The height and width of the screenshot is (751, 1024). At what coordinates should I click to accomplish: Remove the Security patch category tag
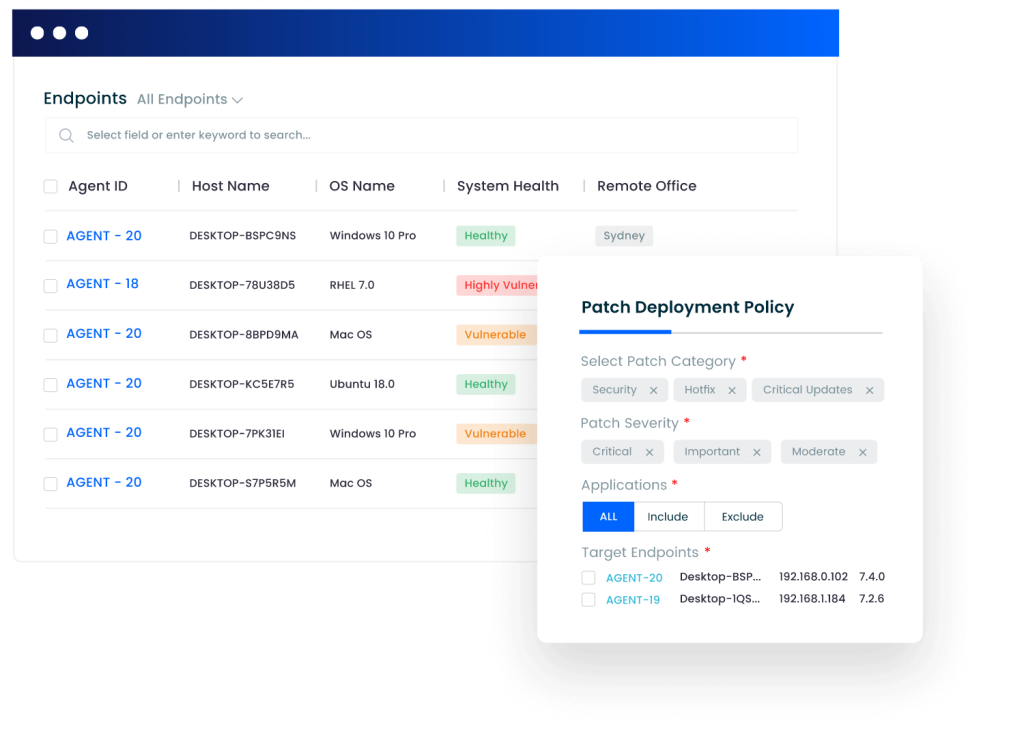click(653, 391)
